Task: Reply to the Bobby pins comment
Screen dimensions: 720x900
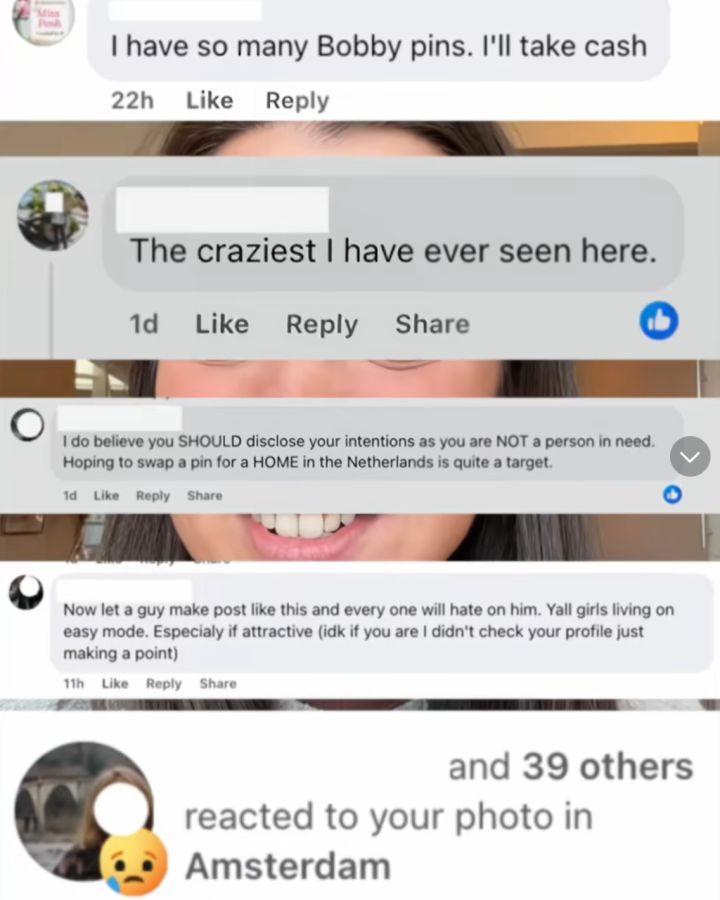Action: tap(297, 101)
